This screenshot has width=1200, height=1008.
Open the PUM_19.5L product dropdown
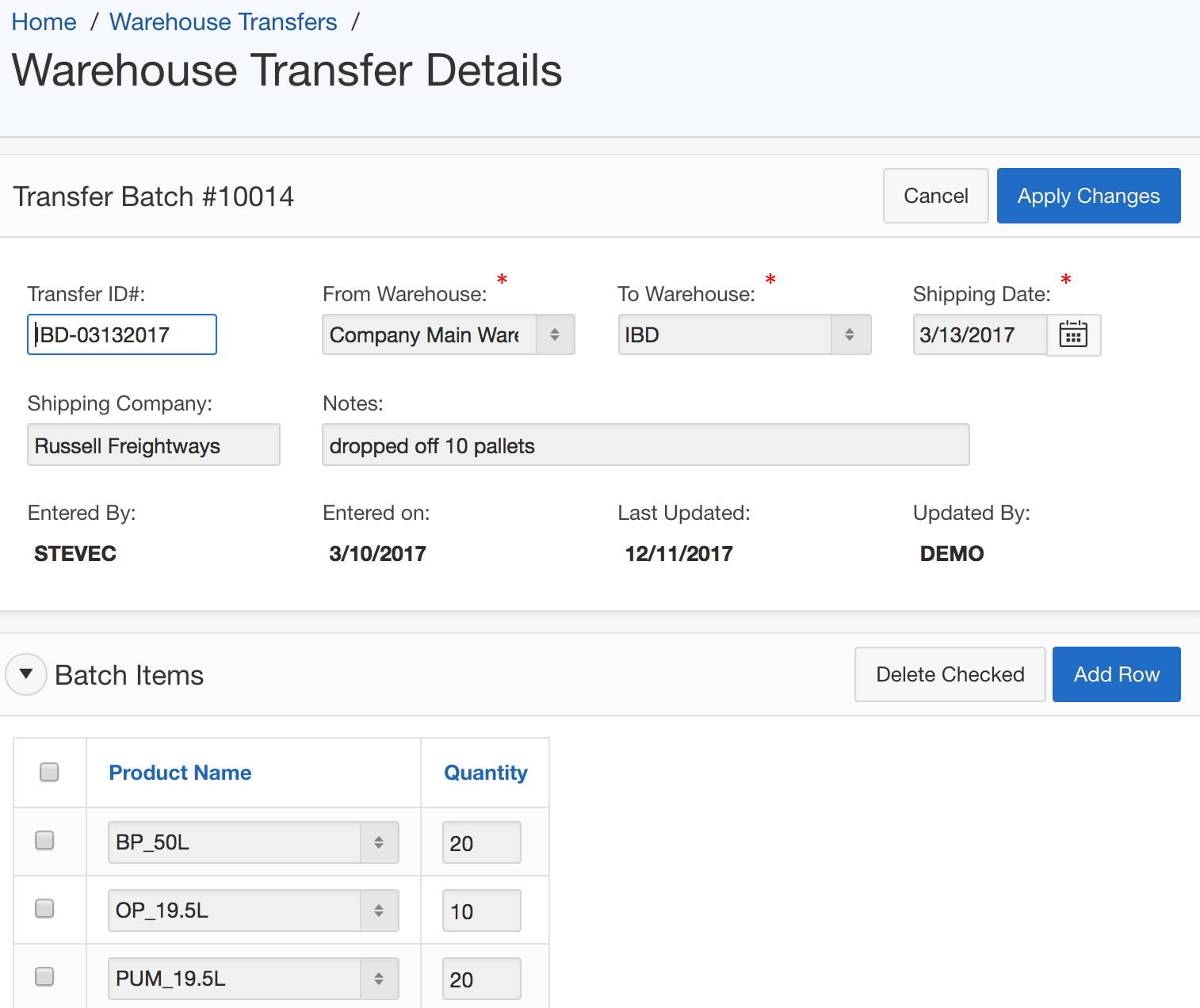(x=253, y=979)
